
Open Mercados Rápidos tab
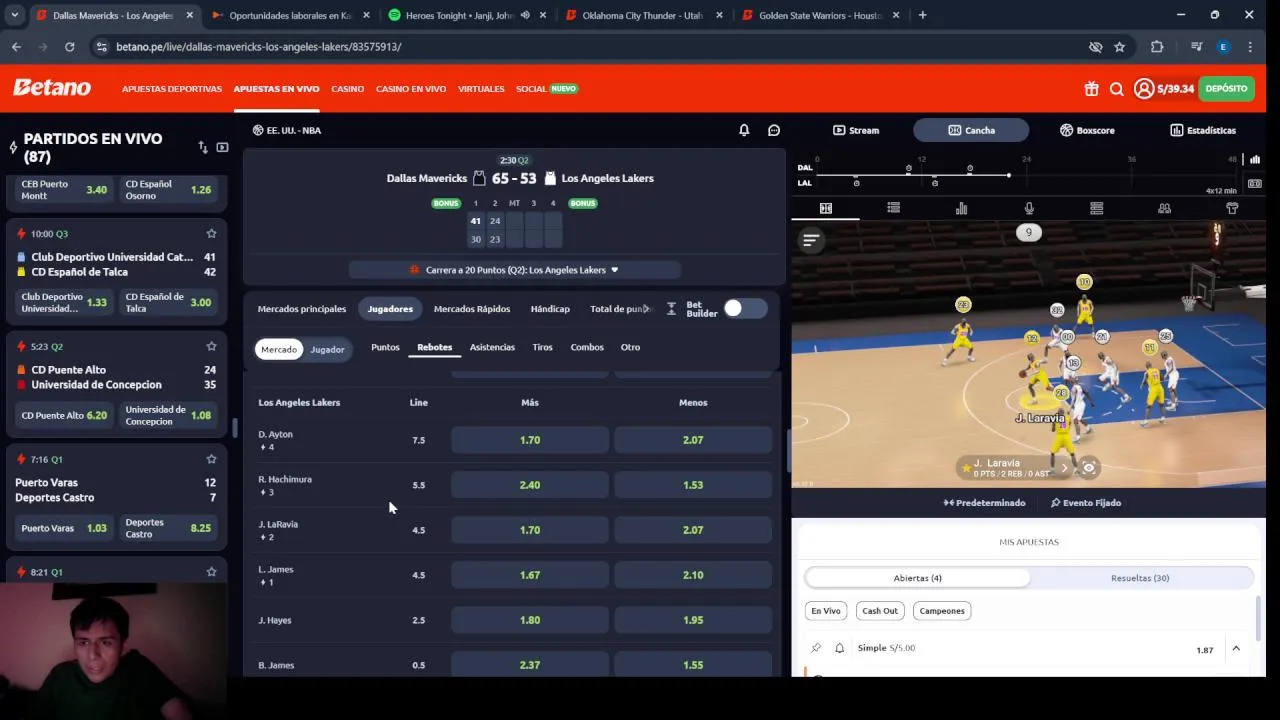pyautogui.click(x=472, y=309)
